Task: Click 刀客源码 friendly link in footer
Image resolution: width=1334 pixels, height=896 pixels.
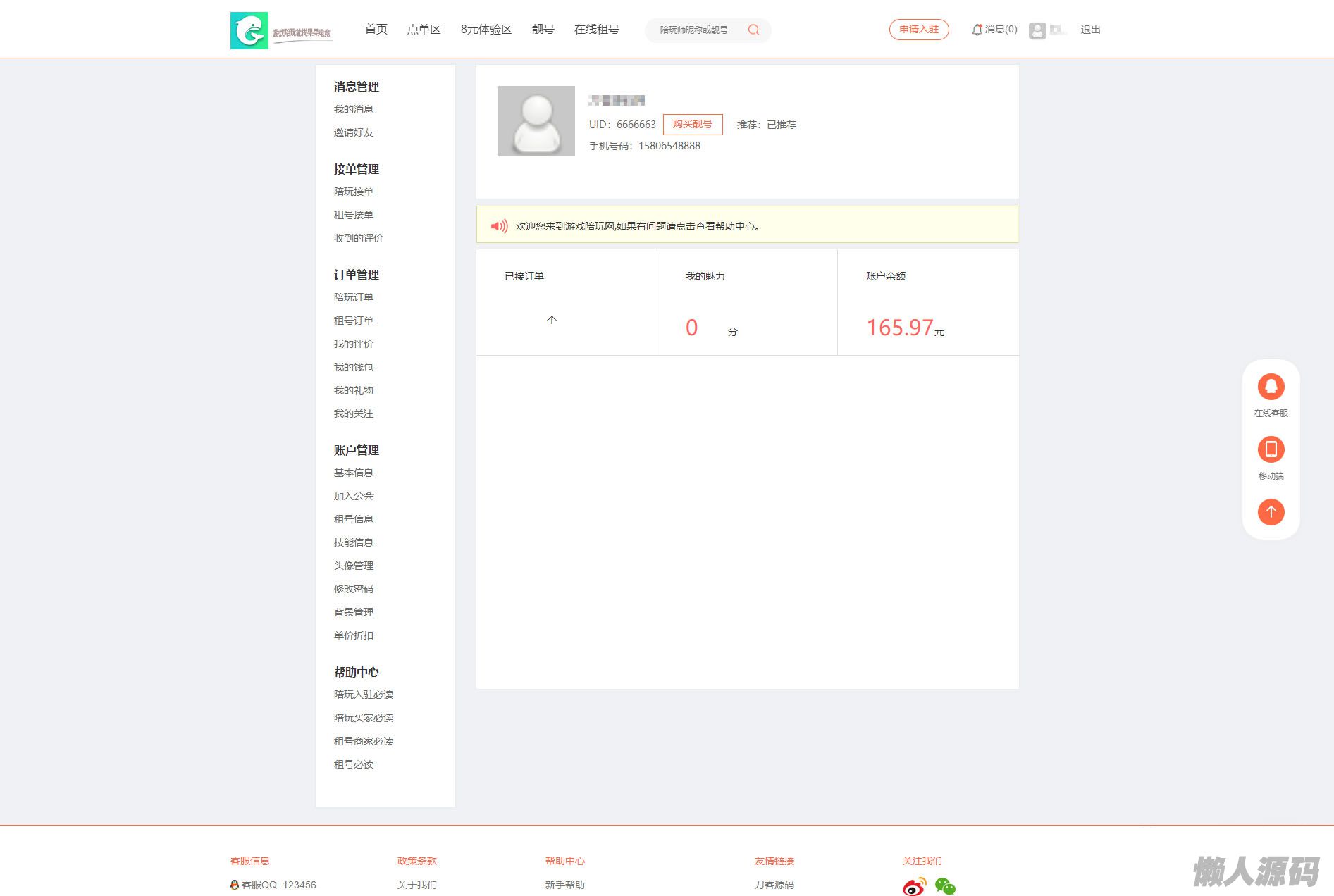Action: pyautogui.click(x=774, y=885)
